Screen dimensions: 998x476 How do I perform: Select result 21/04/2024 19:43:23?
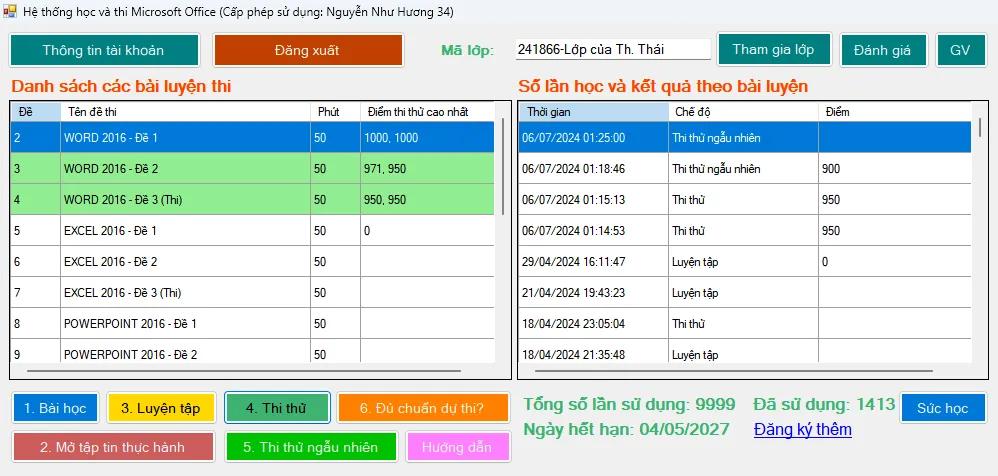click(x=745, y=293)
